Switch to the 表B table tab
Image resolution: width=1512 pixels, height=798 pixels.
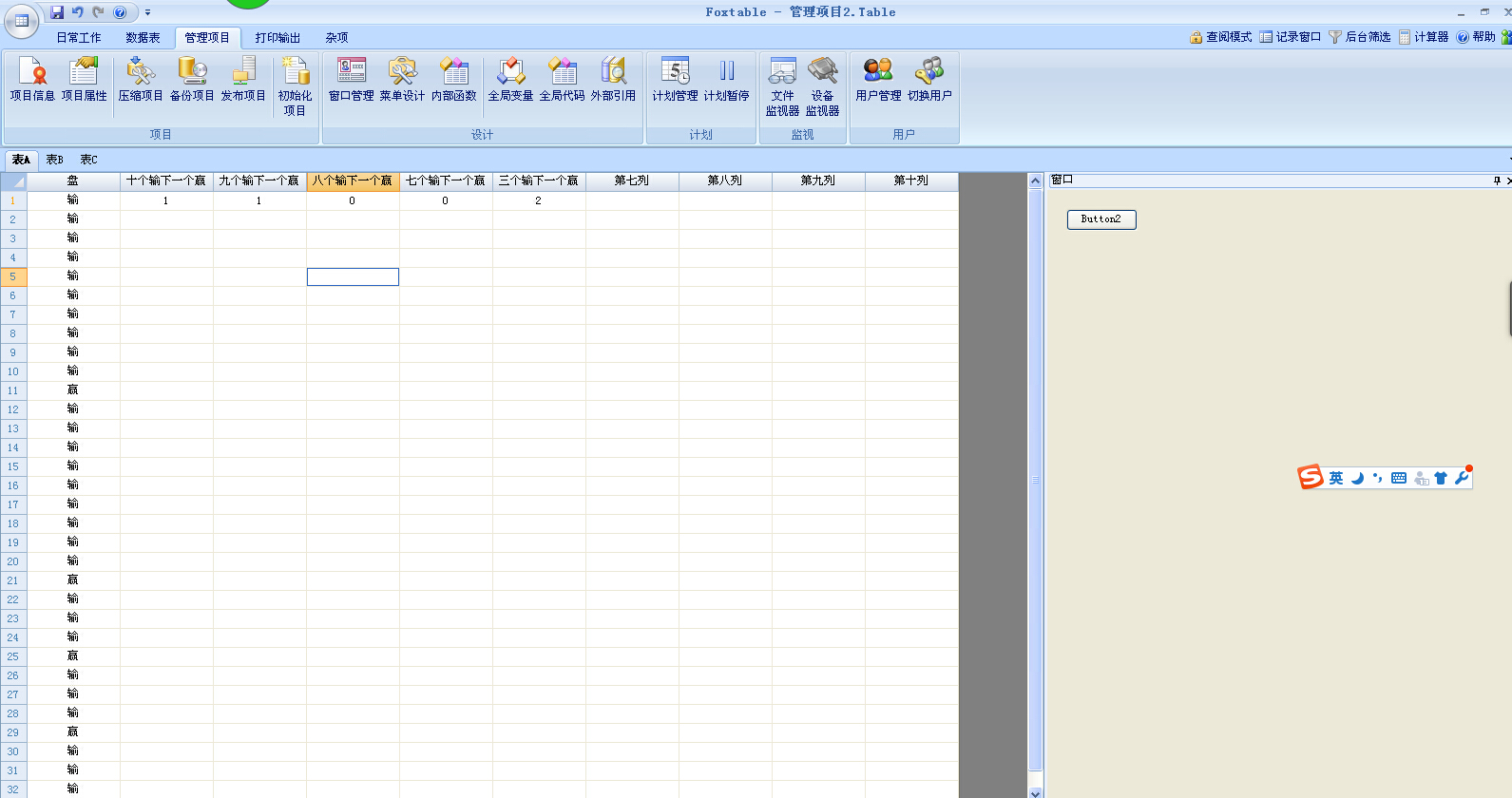[55, 160]
